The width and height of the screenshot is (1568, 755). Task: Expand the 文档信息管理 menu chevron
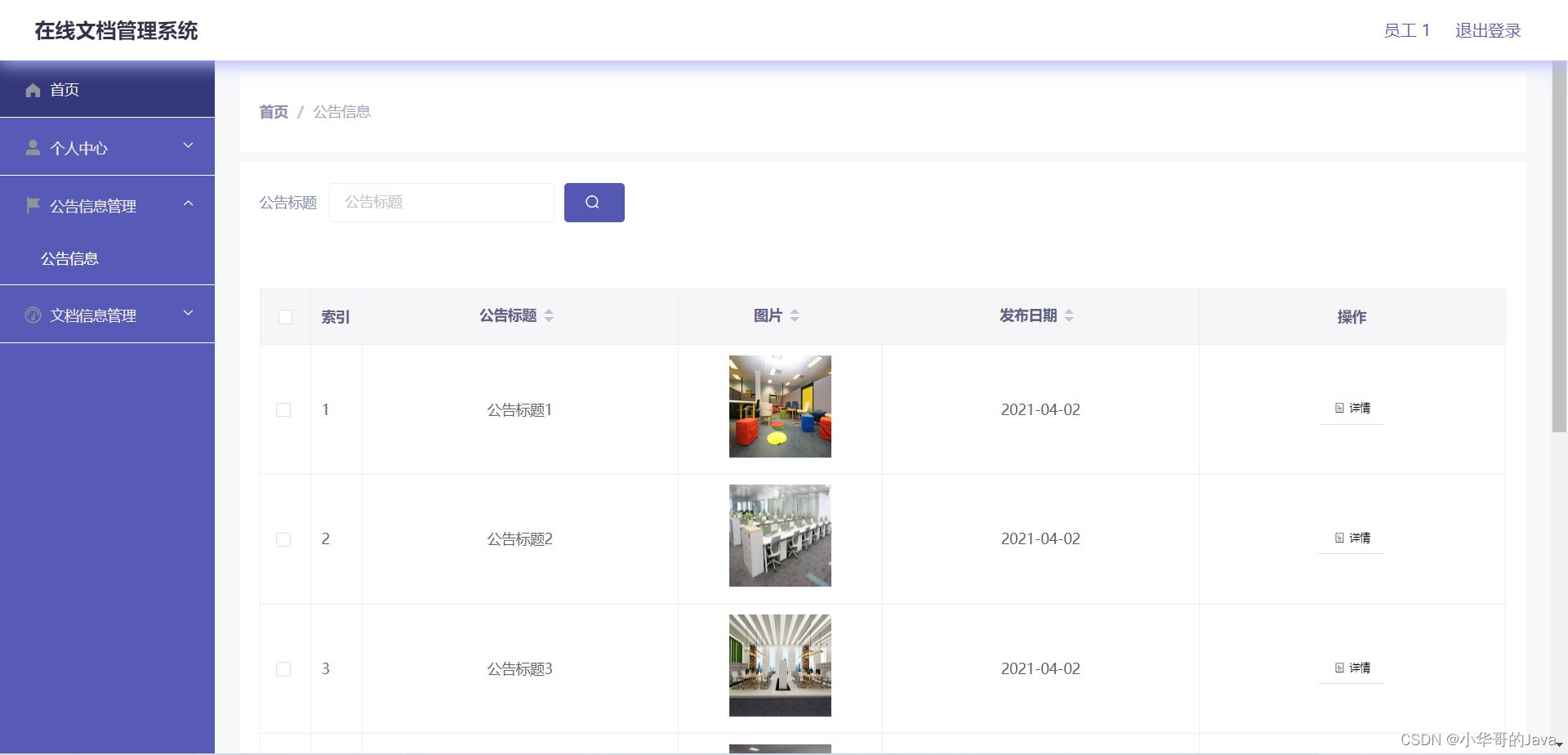pyautogui.click(x=189, y=313)
